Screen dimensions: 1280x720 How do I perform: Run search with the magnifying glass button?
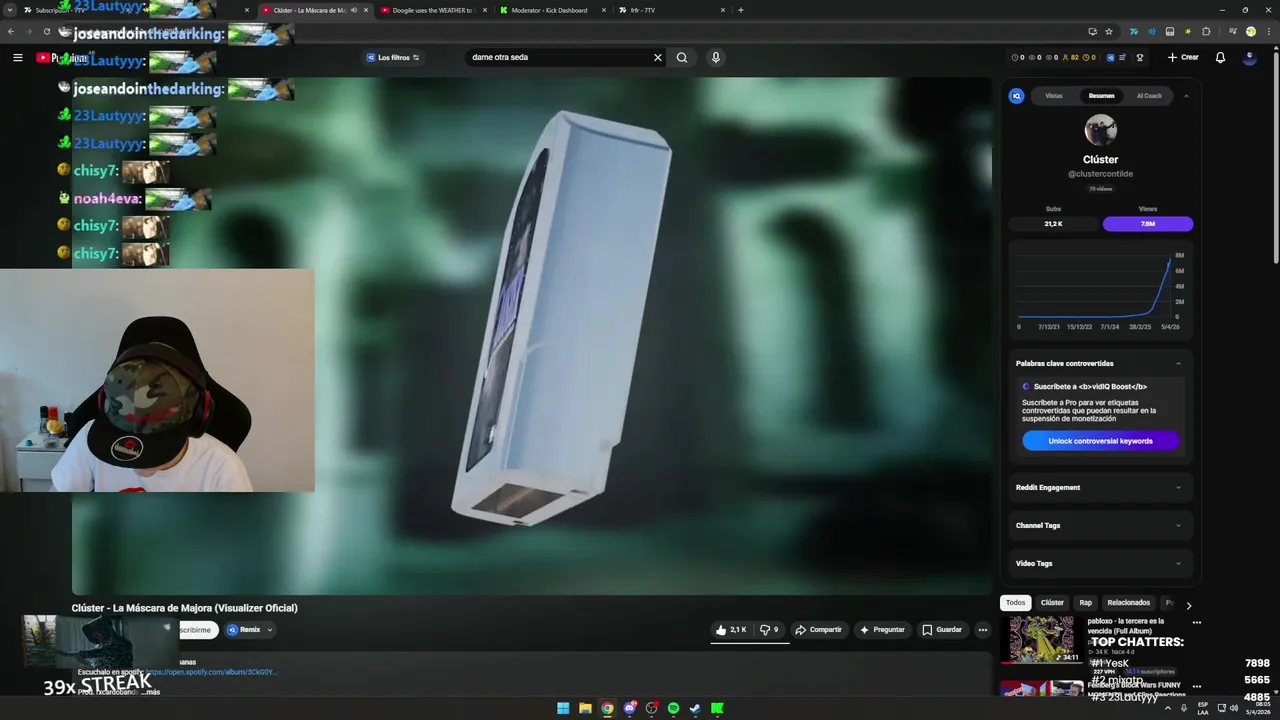point(682,58)
